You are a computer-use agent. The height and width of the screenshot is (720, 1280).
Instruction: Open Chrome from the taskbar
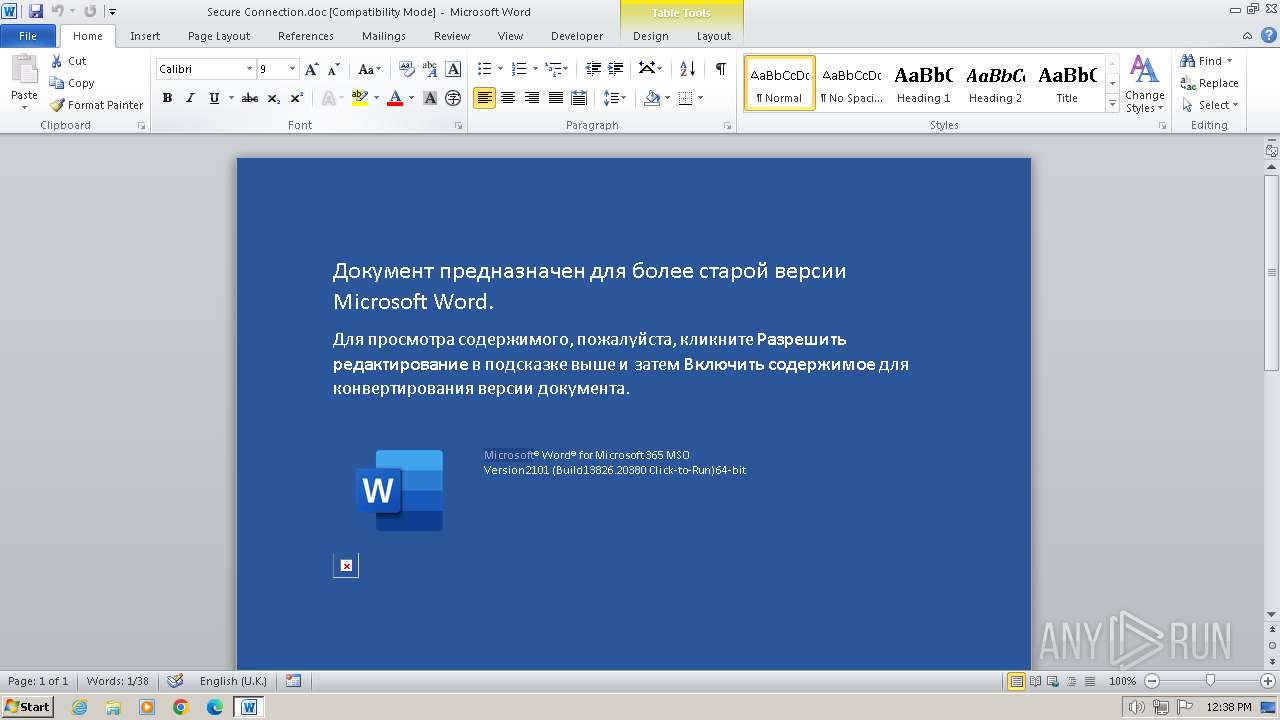(181, 707)
